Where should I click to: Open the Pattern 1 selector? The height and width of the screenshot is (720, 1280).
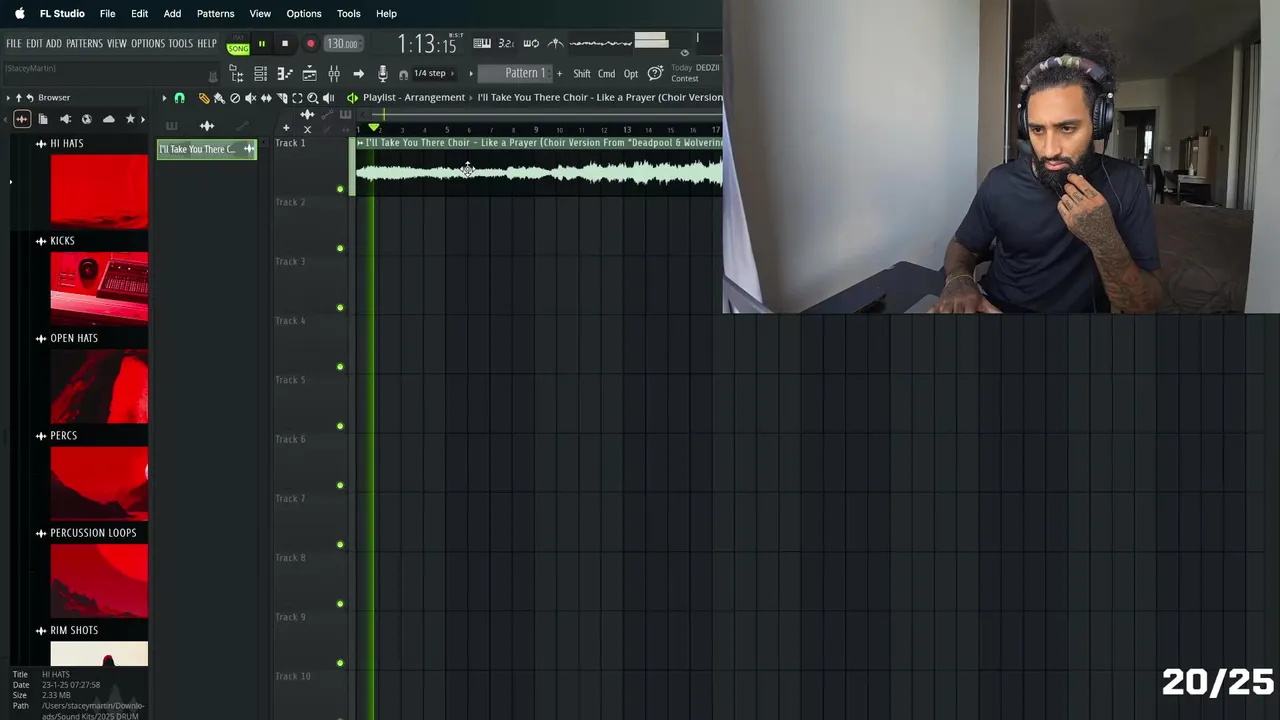click(x=515, y=73)
